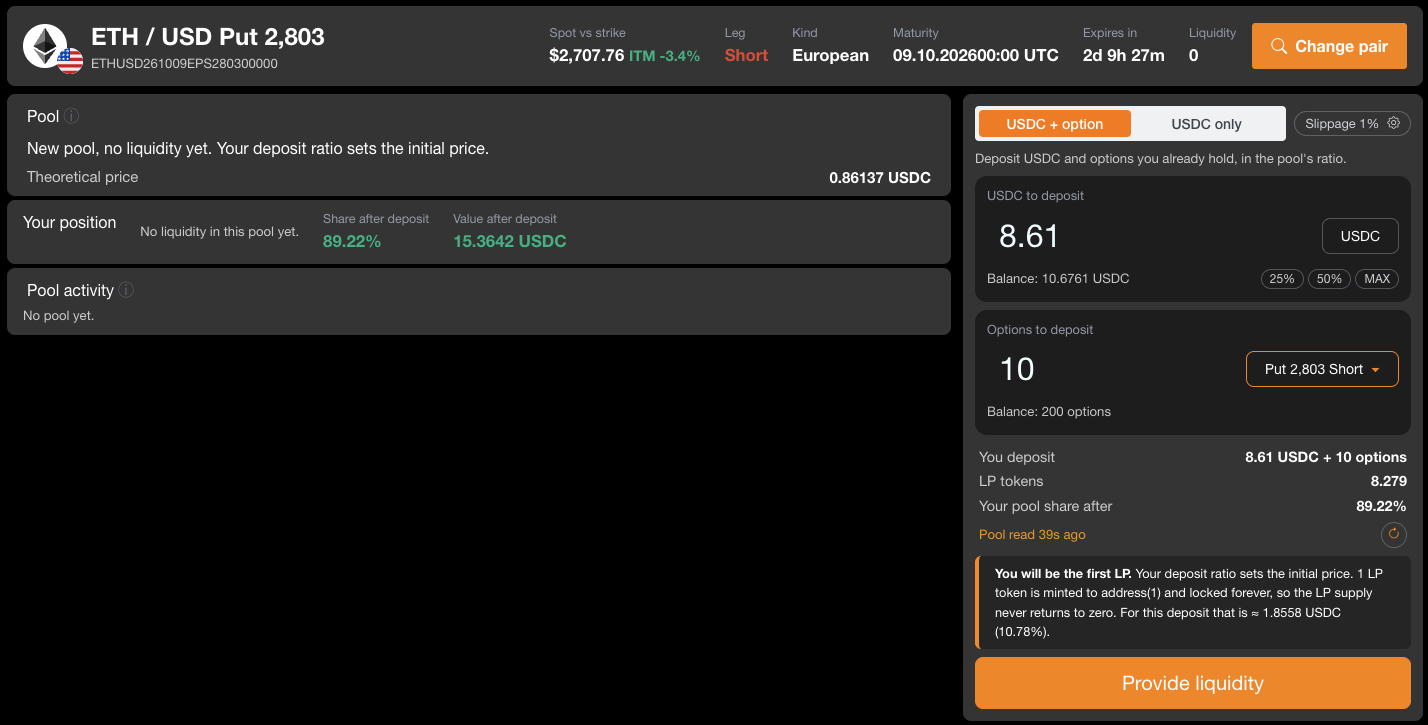Focus the USDC to deposit amount field
Screen dimensions: 1428x725
1150,236
